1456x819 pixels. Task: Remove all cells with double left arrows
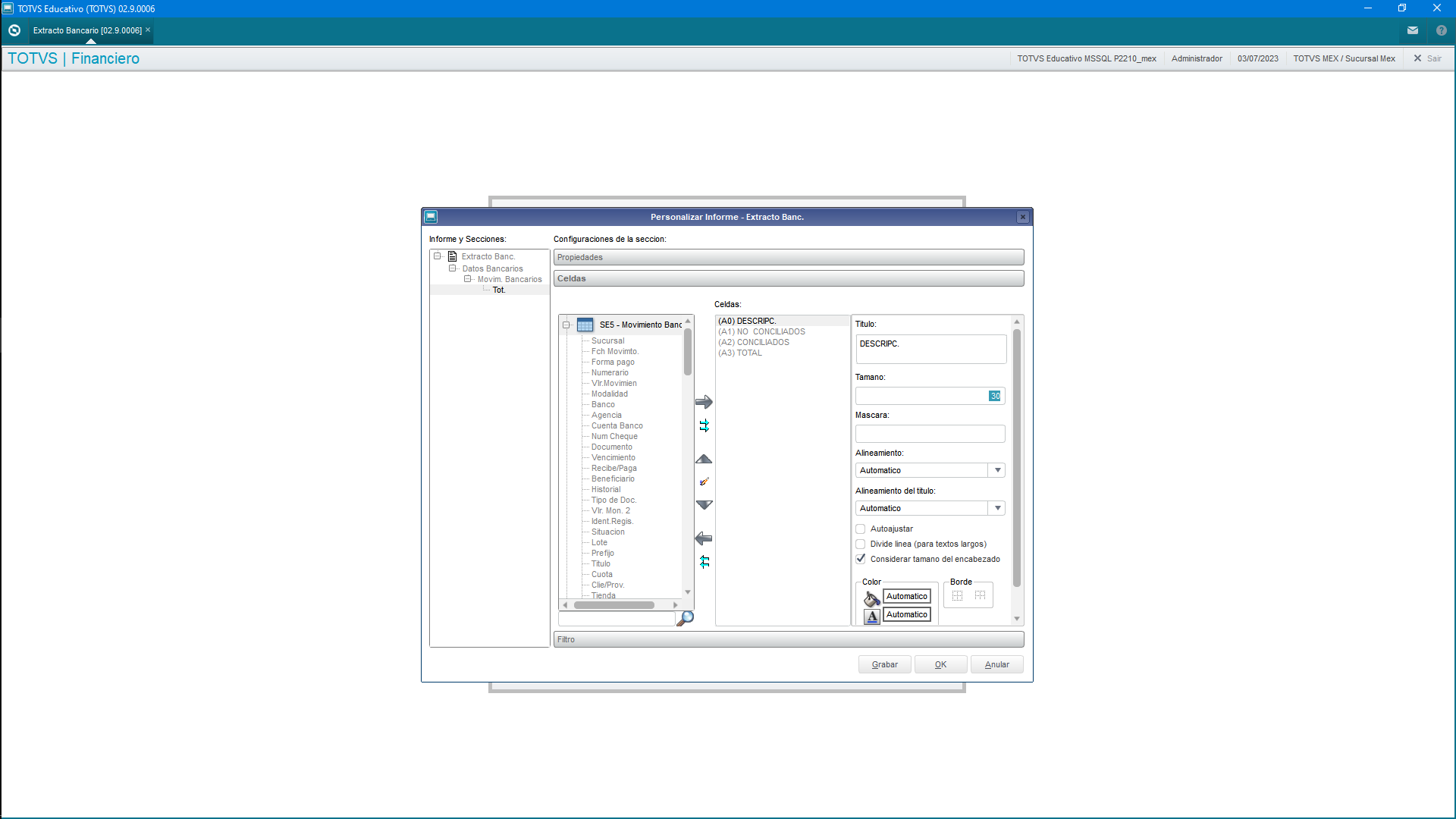coord(704,562)
